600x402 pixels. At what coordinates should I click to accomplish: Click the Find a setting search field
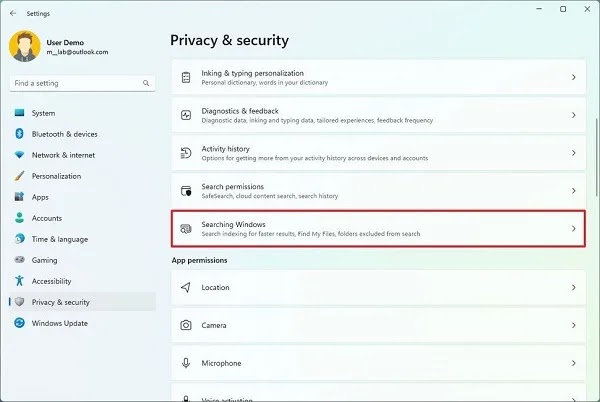point(82,83)
